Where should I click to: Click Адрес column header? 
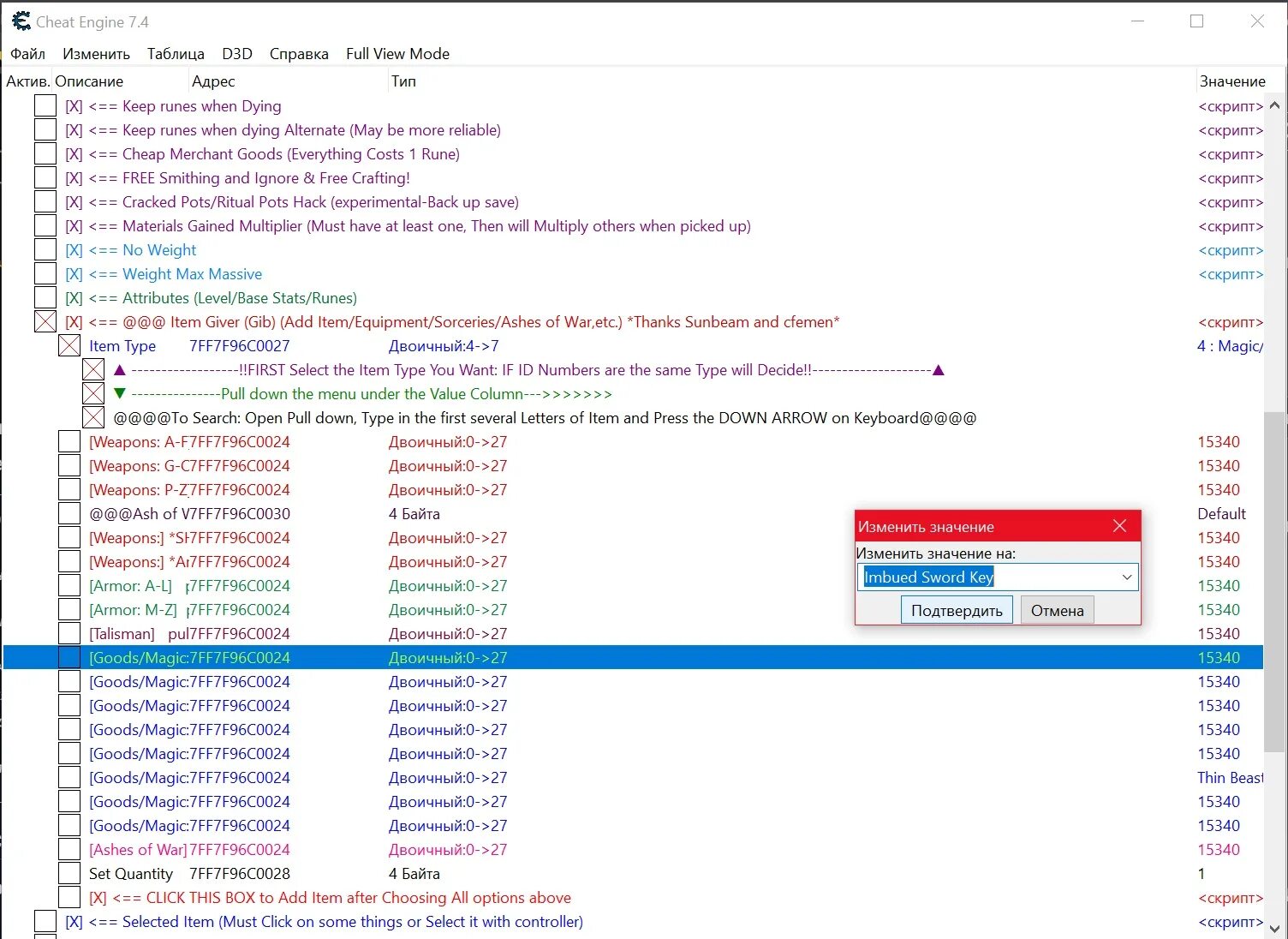click(289, 81)
